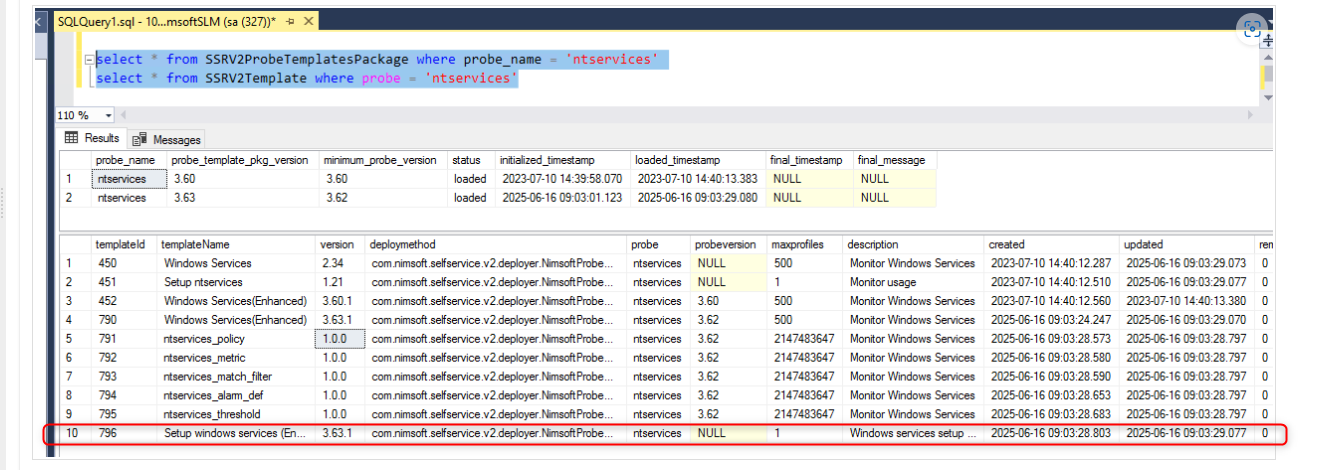Click the editor horizontal scroll left arrow
1336x470 pixels.
click(x=125, y=116)
